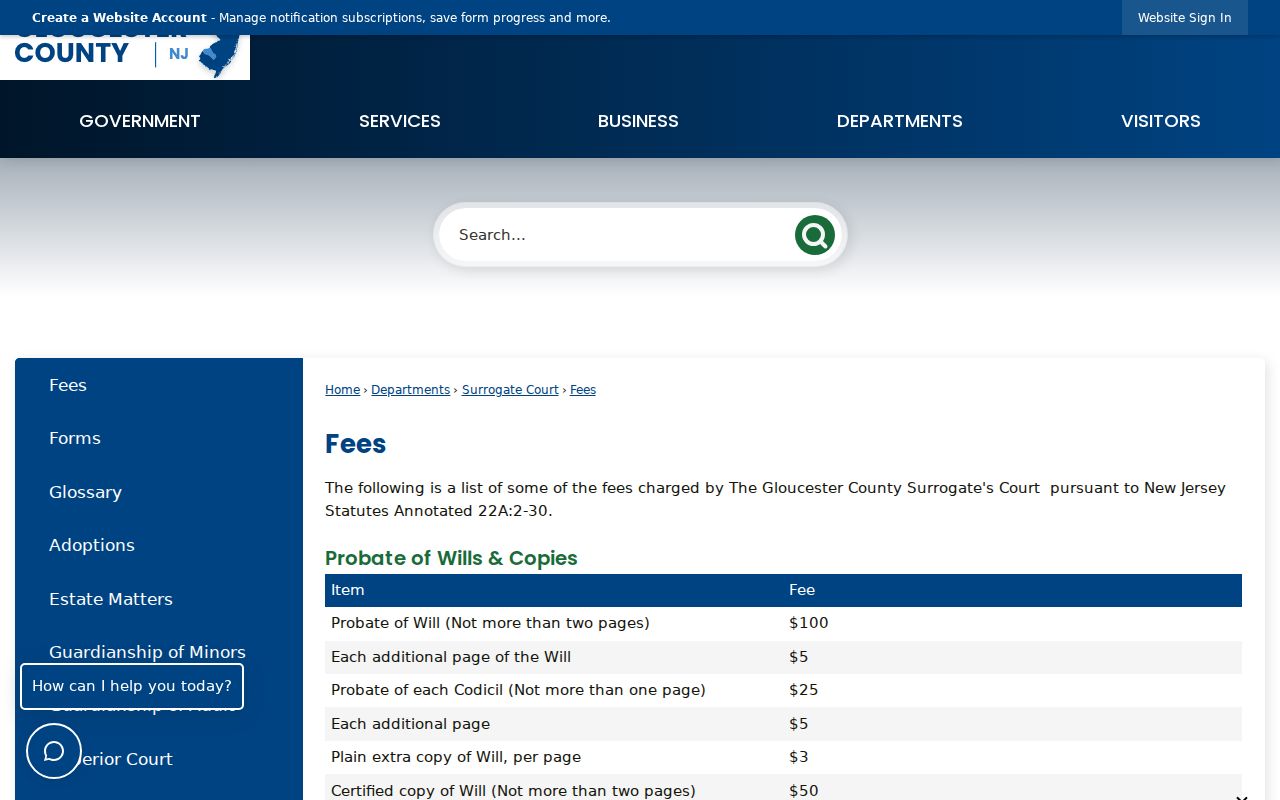The height and width of the screenshot is (800, 1280).
Task: Click the Website Sign In button
Action: (x=1185, y=18)
